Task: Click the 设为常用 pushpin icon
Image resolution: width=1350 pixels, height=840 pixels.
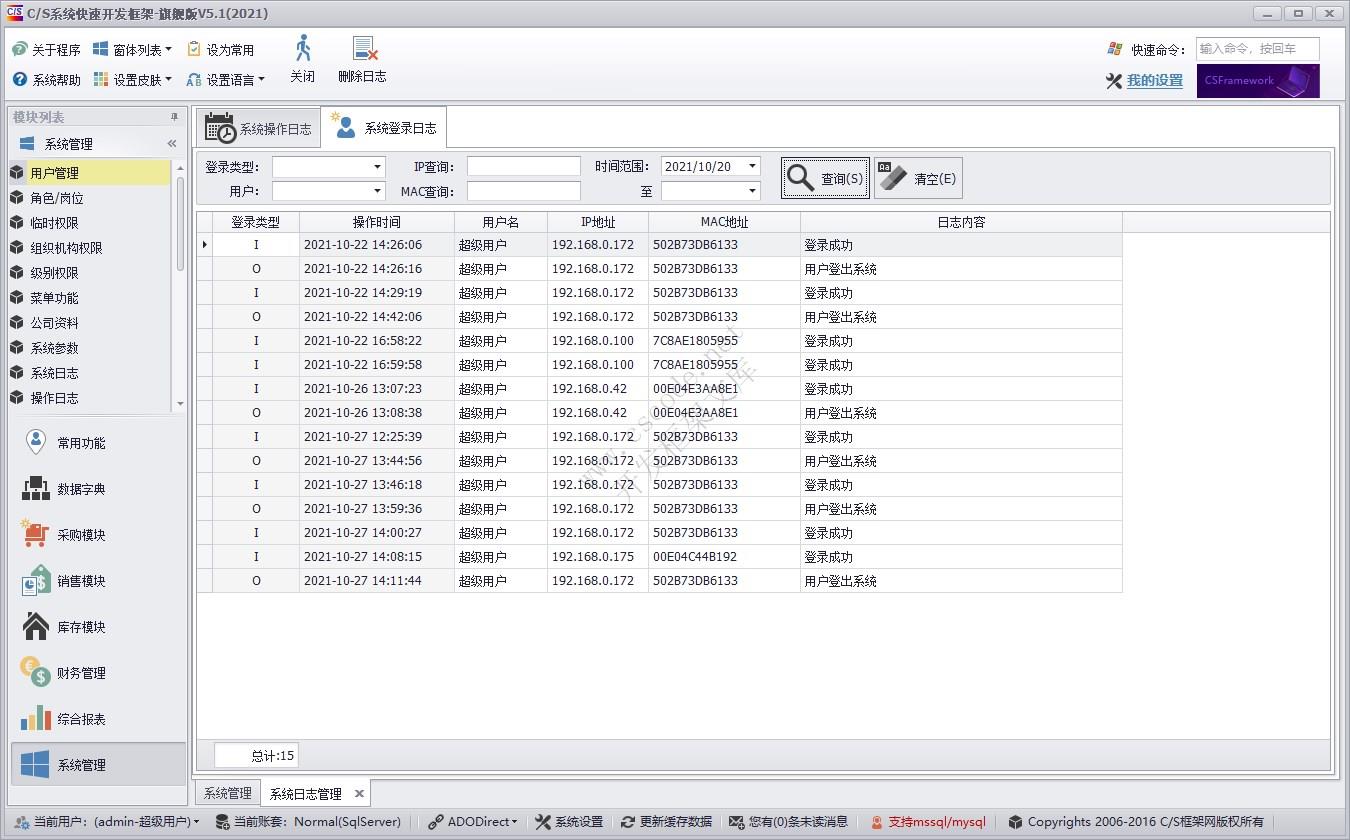Action: point(196,48)
